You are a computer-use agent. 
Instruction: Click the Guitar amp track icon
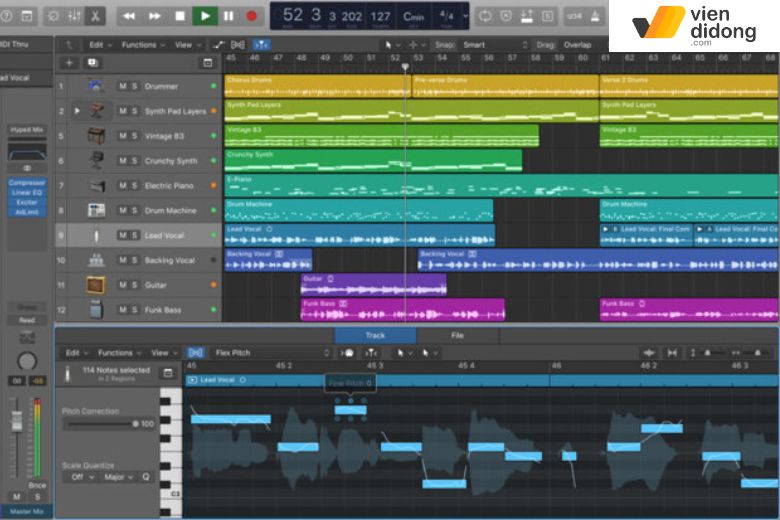coord(96,285)
